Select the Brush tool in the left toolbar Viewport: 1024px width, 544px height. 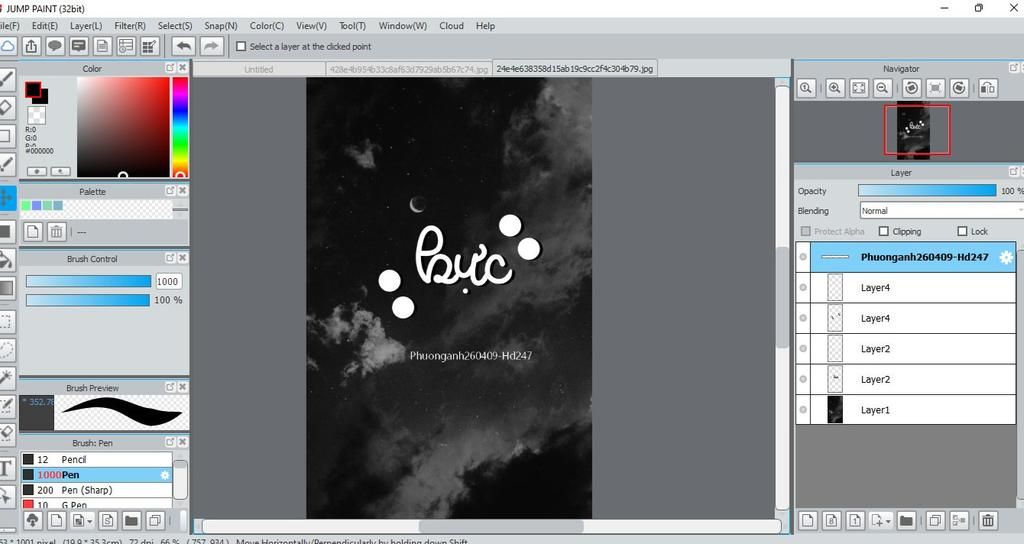pyautogui.click(x=7, y=80)
